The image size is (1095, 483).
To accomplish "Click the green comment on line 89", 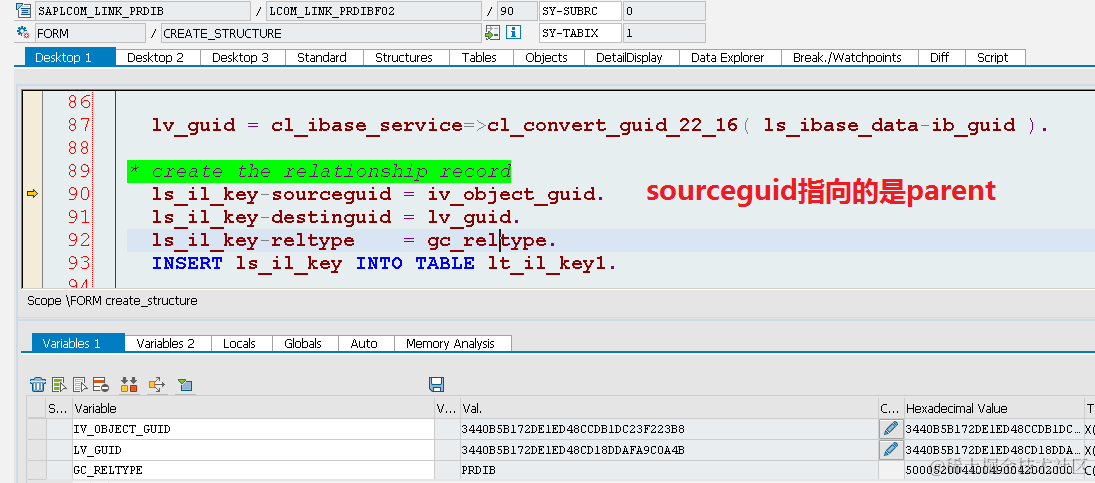I will click(x=319, y=171).
